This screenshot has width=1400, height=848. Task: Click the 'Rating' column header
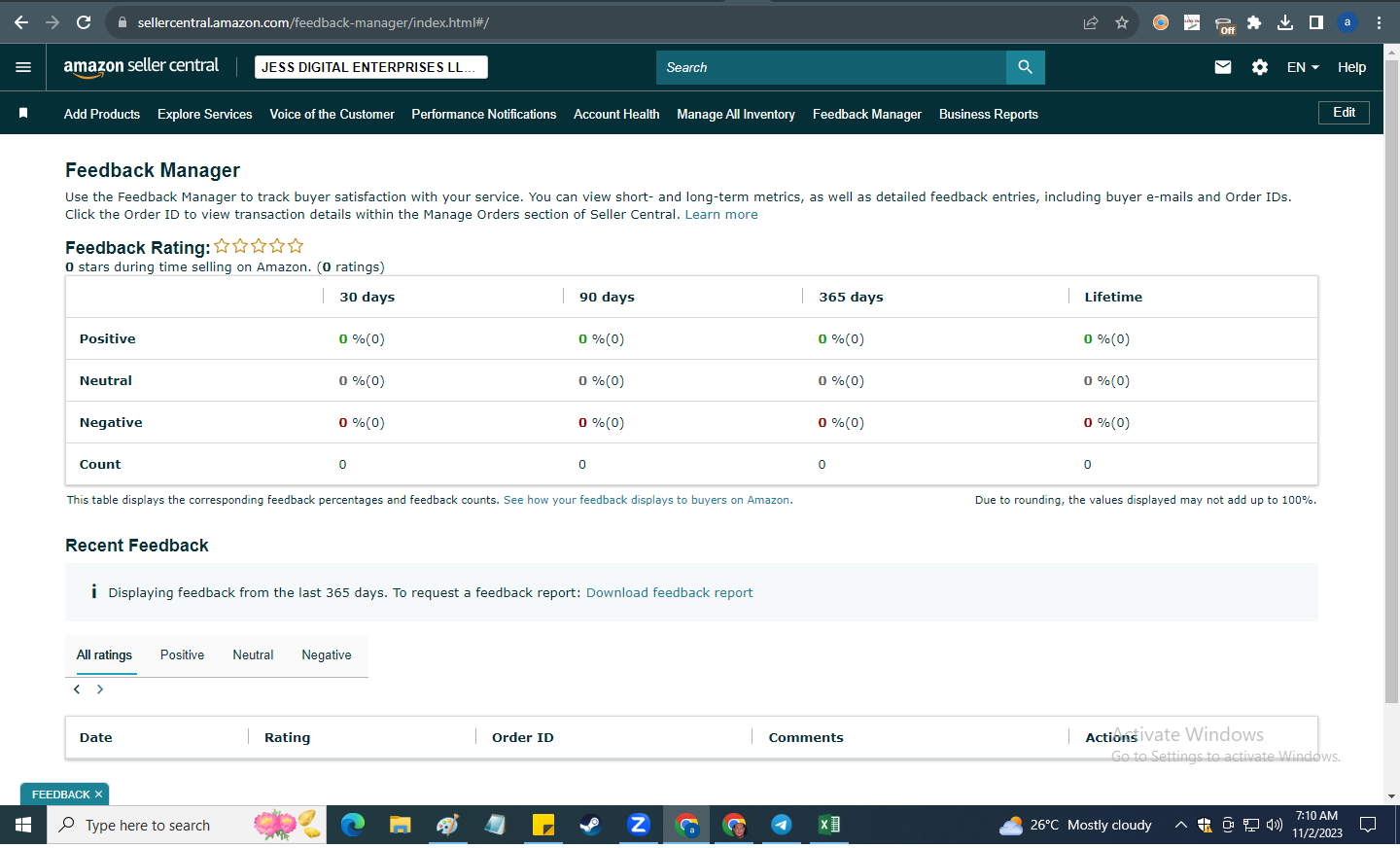(x=288, y=738)
